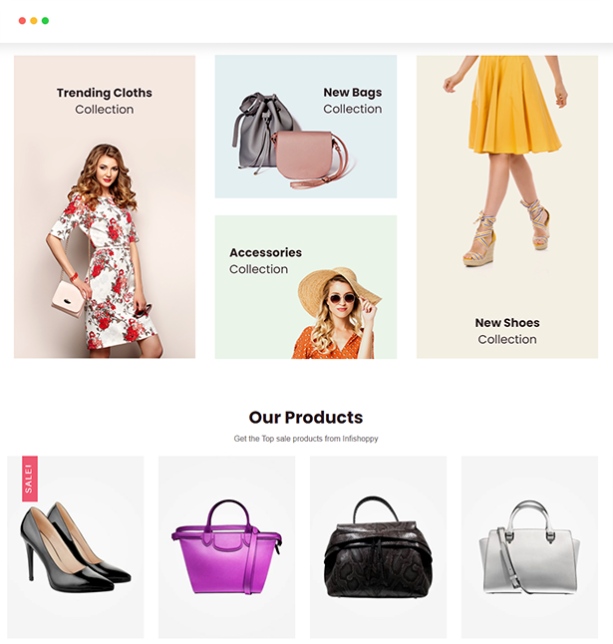Click the pink saddle bag image

click(310, 159)
